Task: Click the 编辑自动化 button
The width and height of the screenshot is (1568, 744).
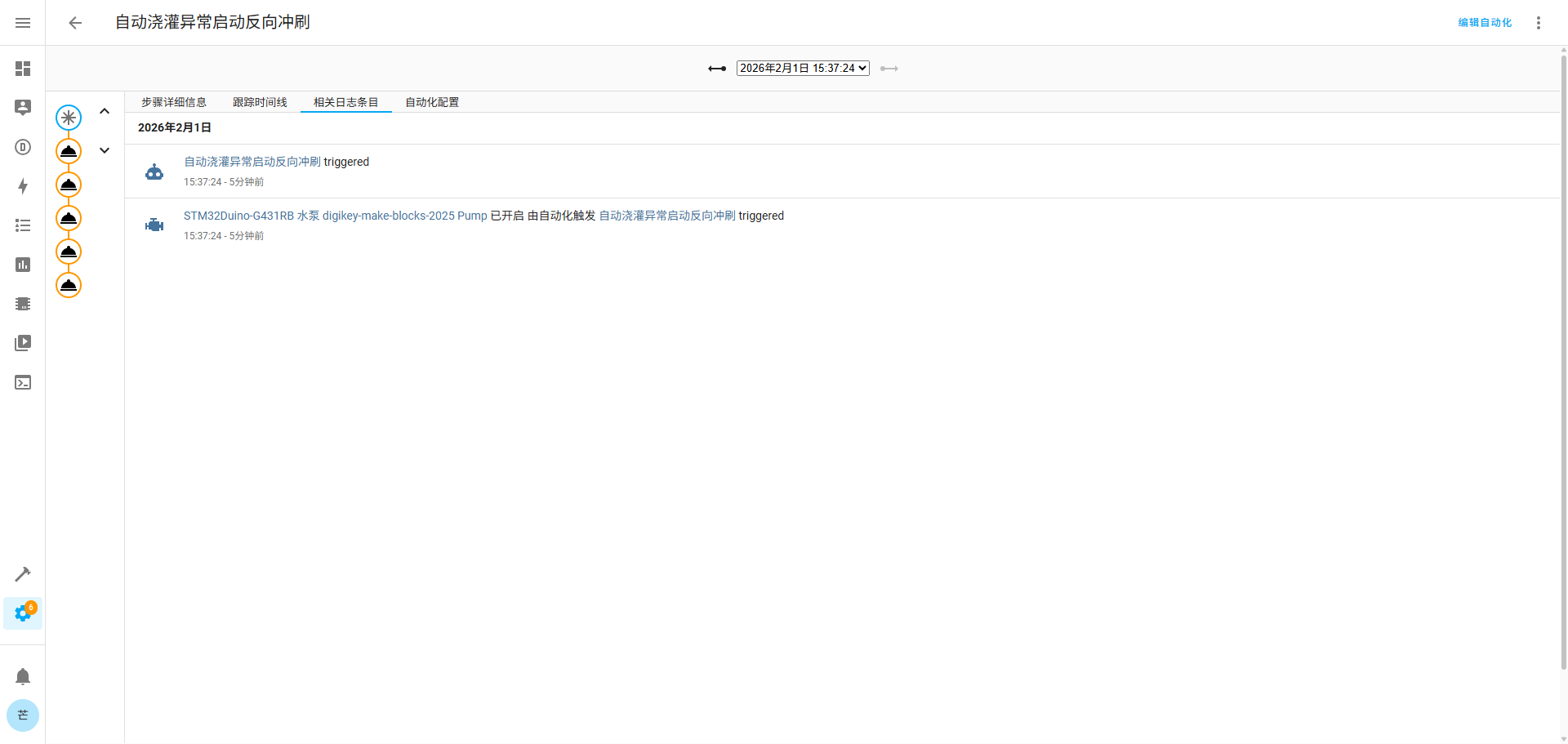Action: [1485, 23]
